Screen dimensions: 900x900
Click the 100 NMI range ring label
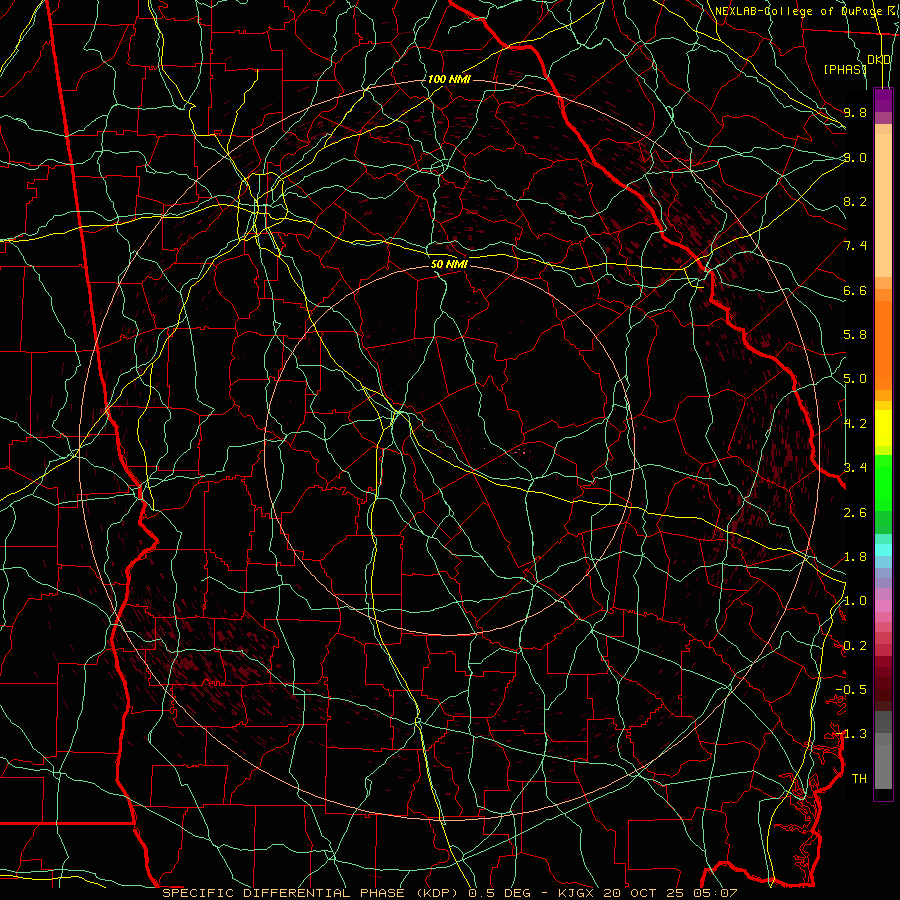[449, 79]
